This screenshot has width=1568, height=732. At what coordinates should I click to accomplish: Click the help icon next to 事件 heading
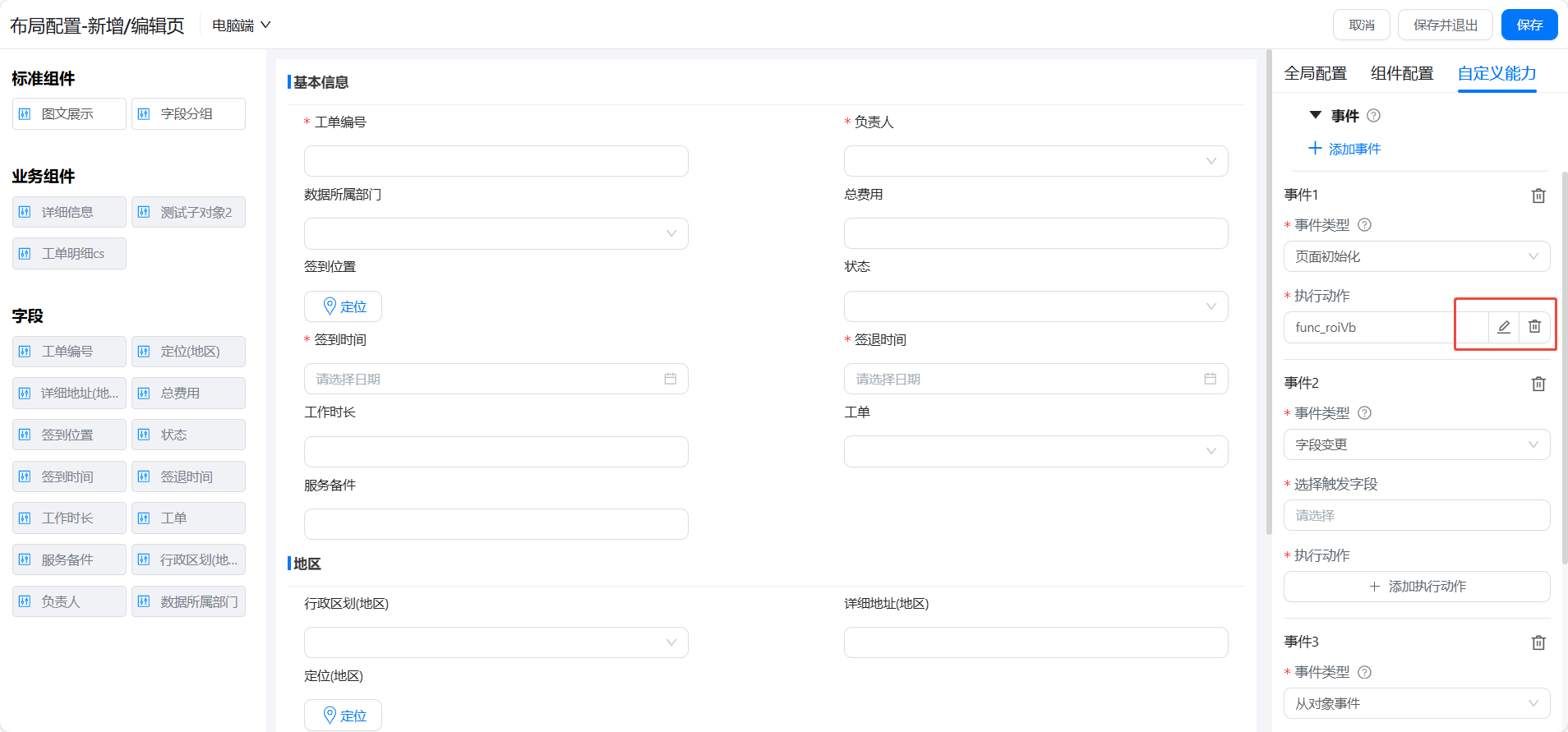click(x=1373, y=116)
